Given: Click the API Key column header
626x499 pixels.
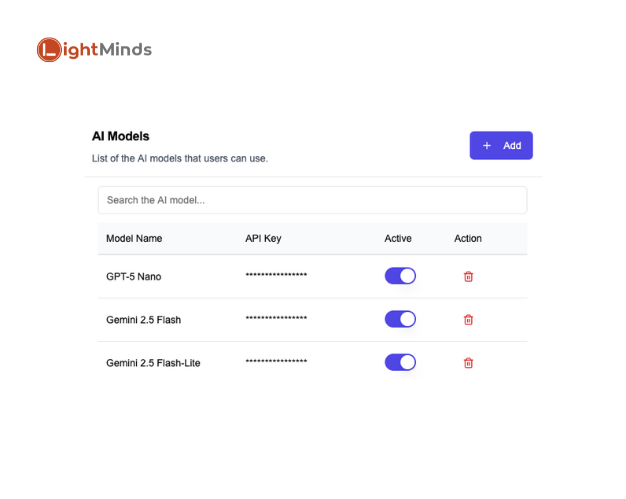Looking at the screenshot, I should [264, 238].
